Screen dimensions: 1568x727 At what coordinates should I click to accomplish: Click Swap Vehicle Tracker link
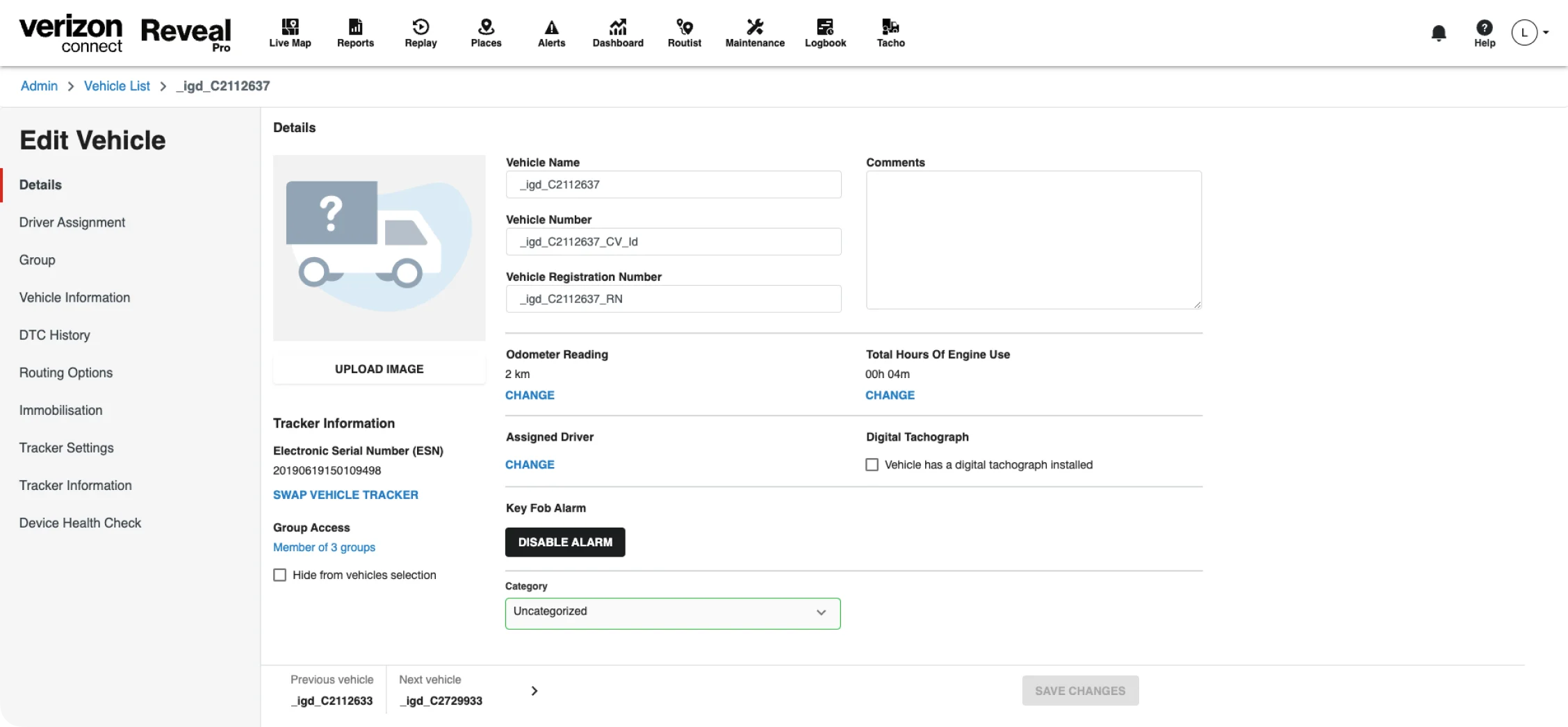345,495
